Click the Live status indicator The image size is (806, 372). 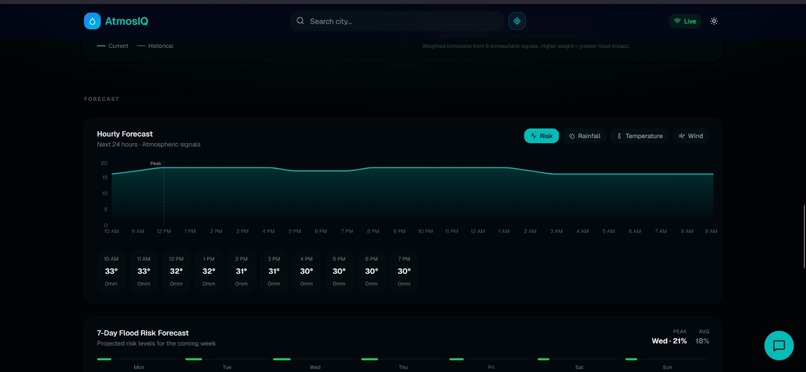click(685, 21)
